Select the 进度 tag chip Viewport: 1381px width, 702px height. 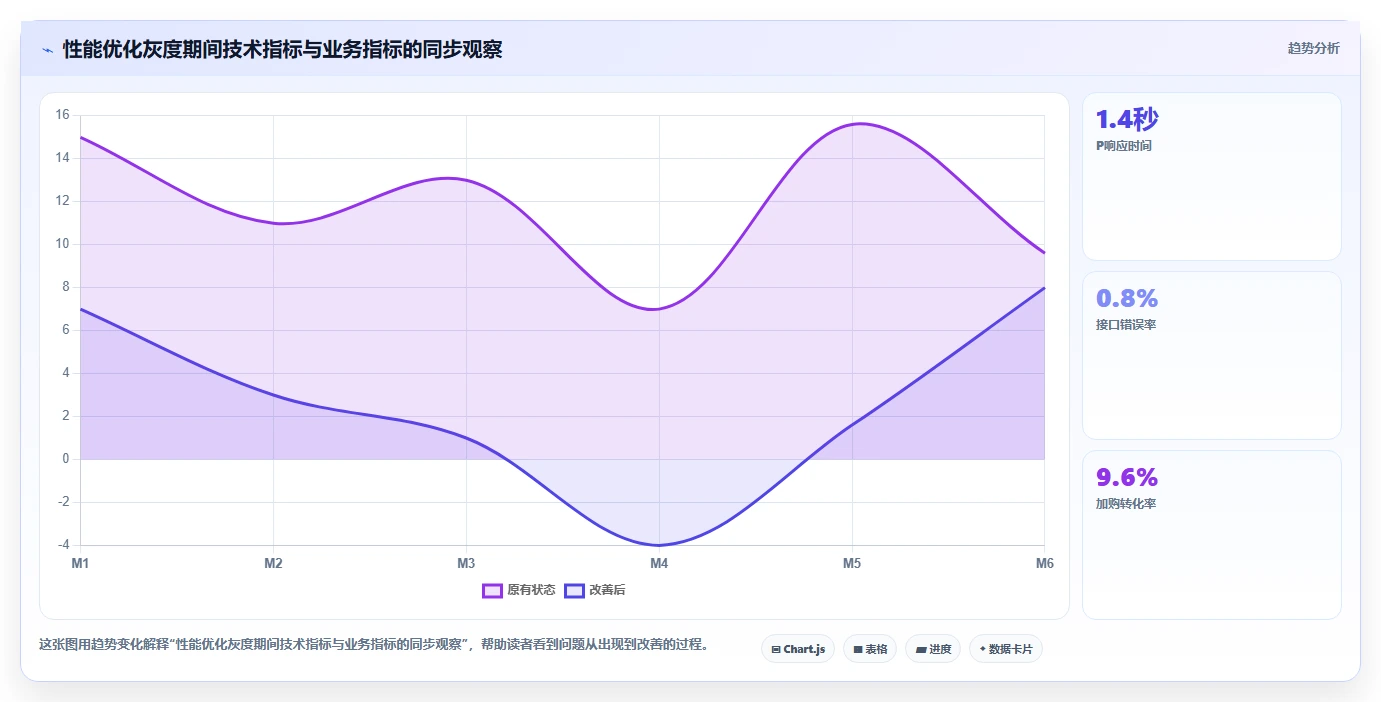pos(933,649)
